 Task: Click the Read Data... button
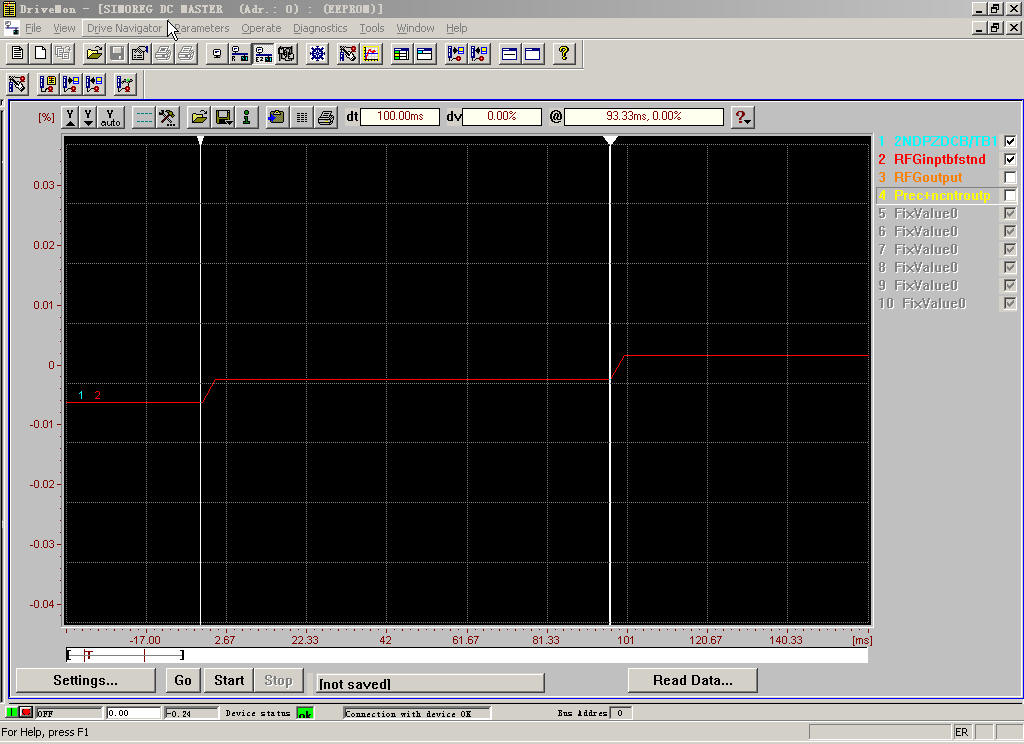coord(692,680)
